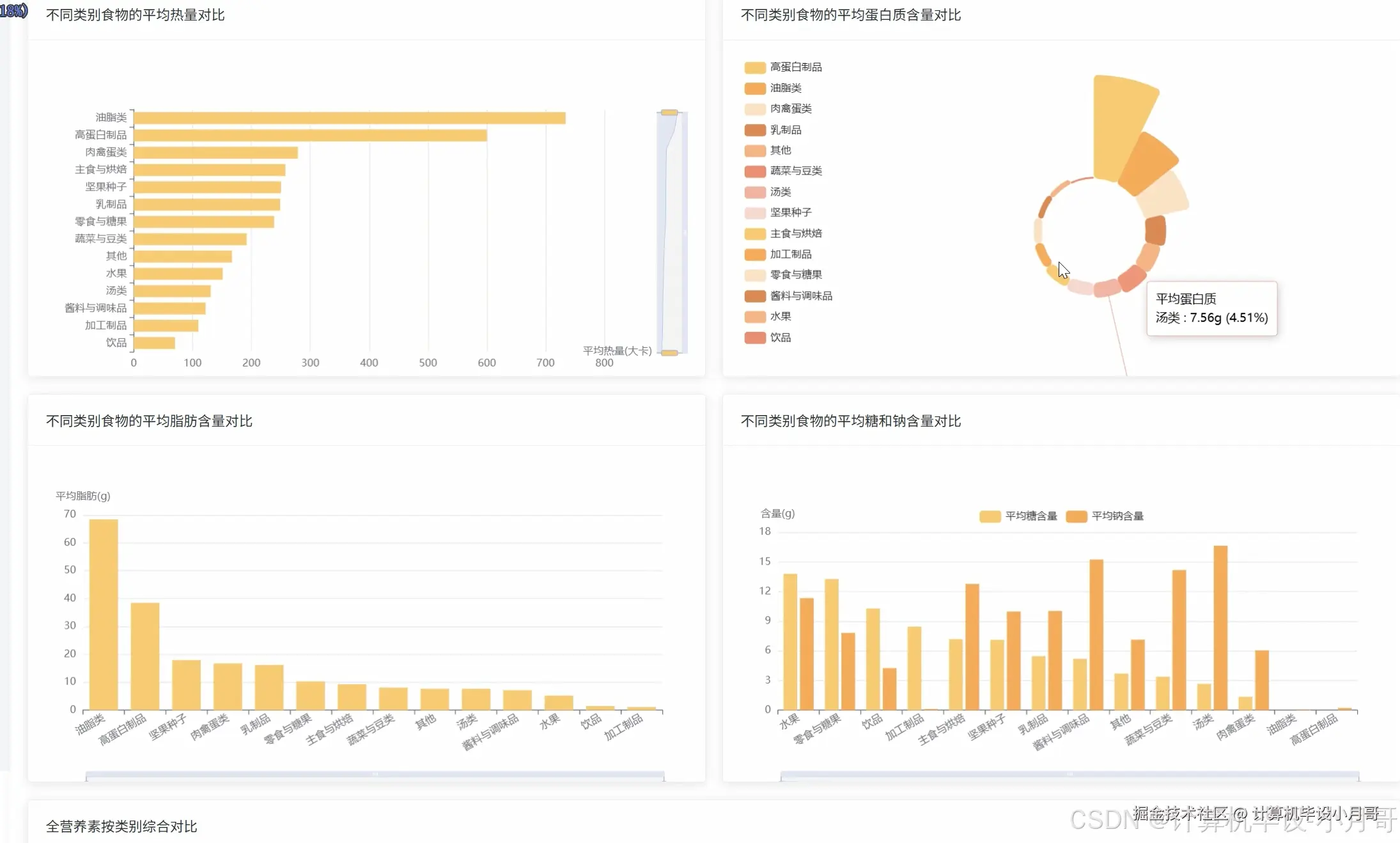Click top handle of calorie chart zoom slider
This screenshot has height=843, width=1400.
[x=669, y=113]
